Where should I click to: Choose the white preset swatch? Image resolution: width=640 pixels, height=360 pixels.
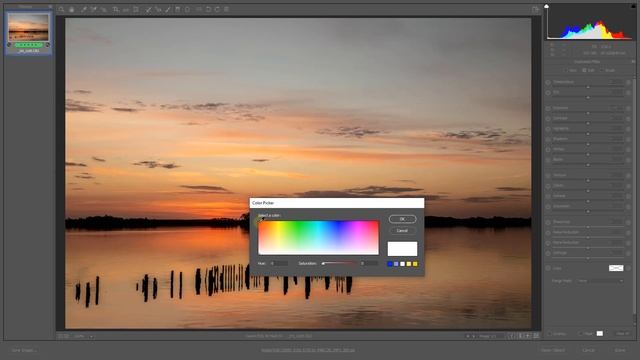coord(402,264)
